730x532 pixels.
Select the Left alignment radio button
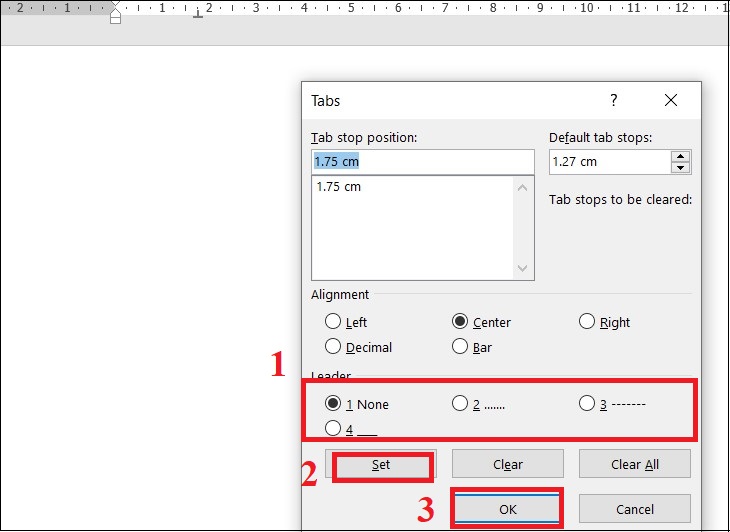(332, 322)
